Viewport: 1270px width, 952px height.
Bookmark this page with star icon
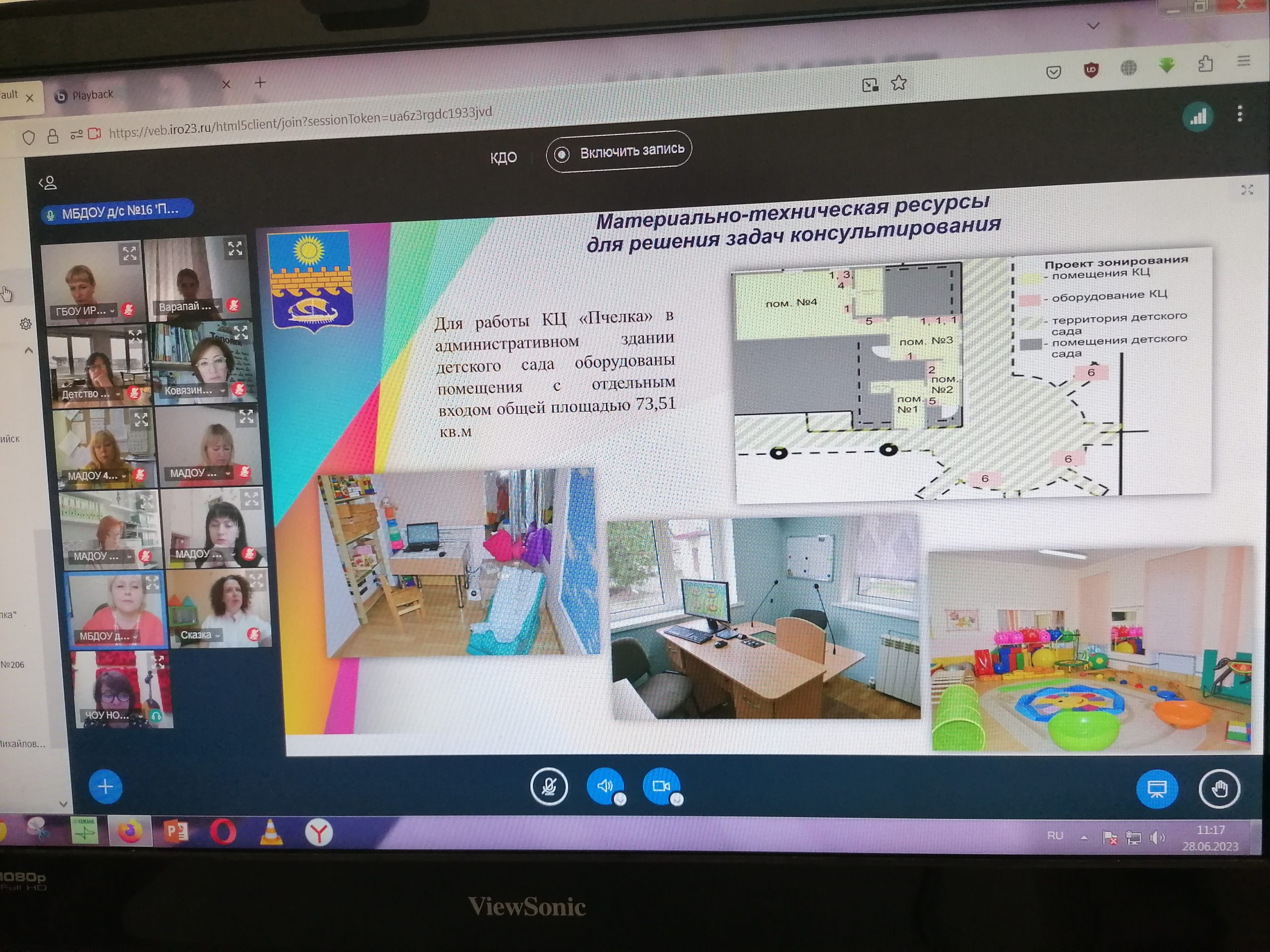[899, 83]
